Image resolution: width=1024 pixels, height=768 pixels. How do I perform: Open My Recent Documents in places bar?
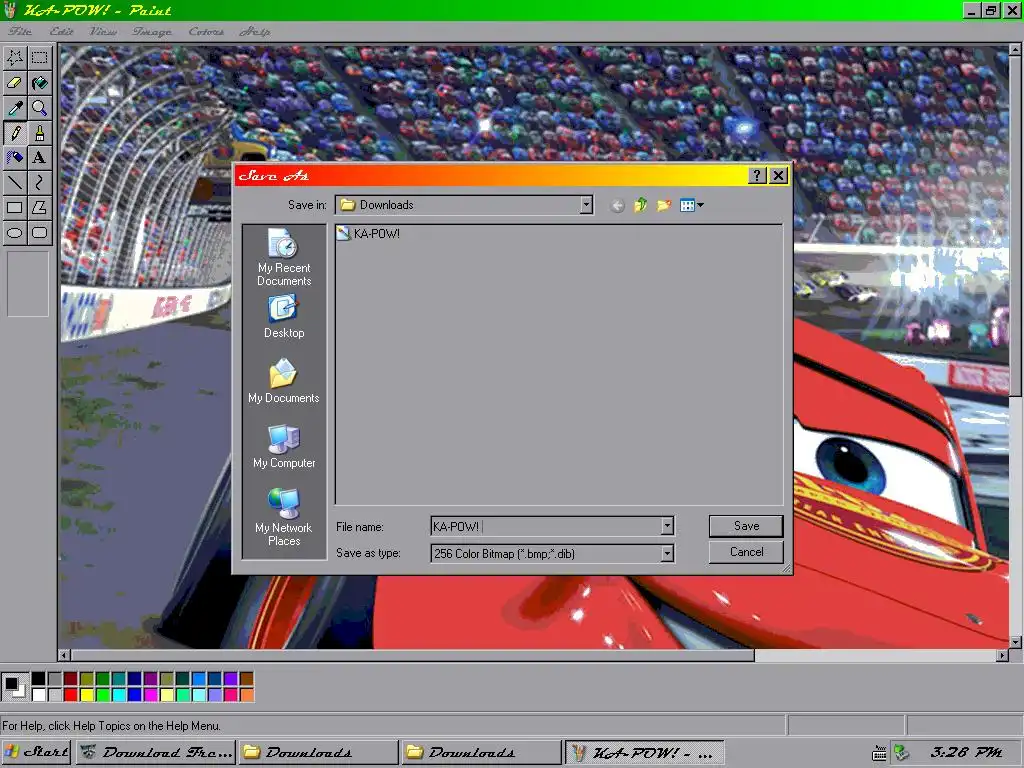(284, 257)
